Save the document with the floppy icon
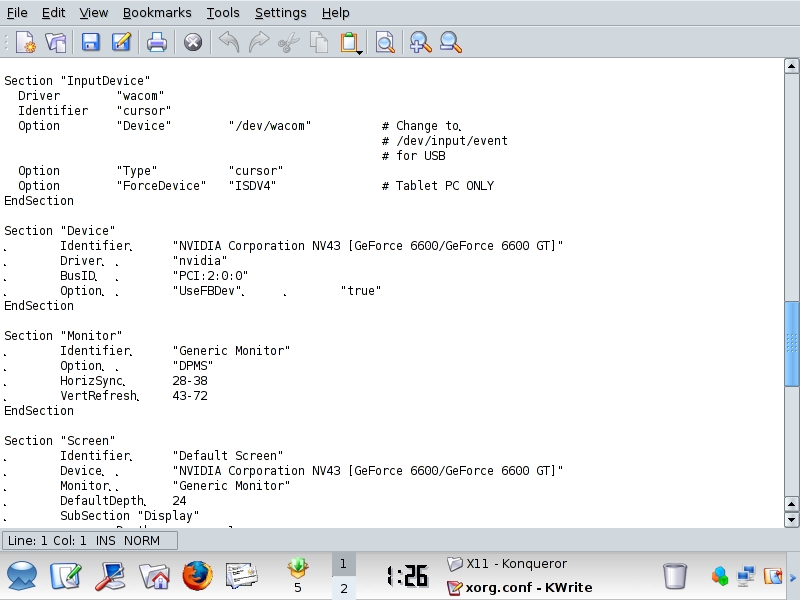This screenshot has width=800, height=600. point(90,42)
